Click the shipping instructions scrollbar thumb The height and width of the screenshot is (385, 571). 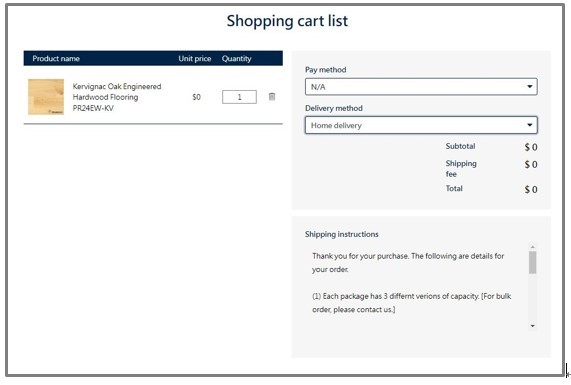(532, 262)
